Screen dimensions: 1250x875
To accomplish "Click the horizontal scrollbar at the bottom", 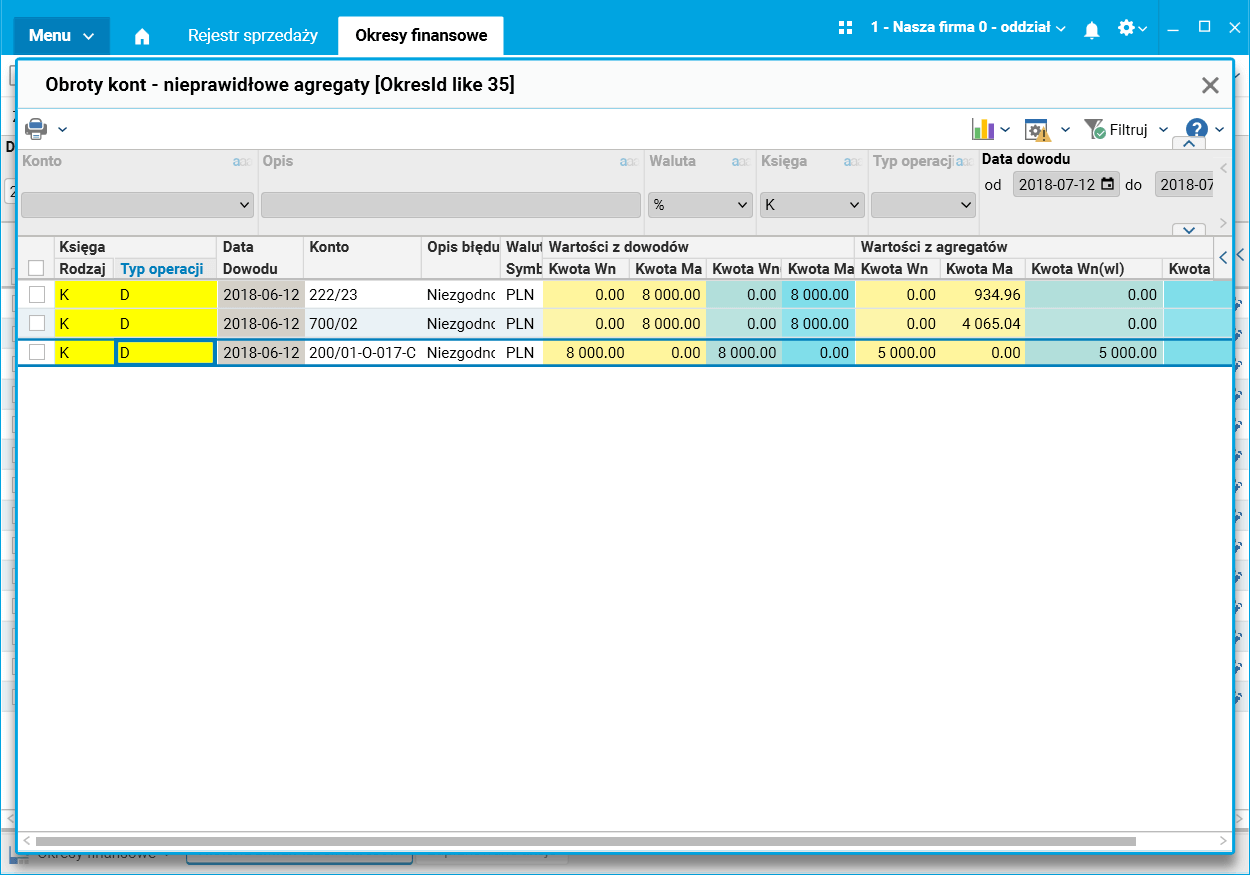I will 585,841.
